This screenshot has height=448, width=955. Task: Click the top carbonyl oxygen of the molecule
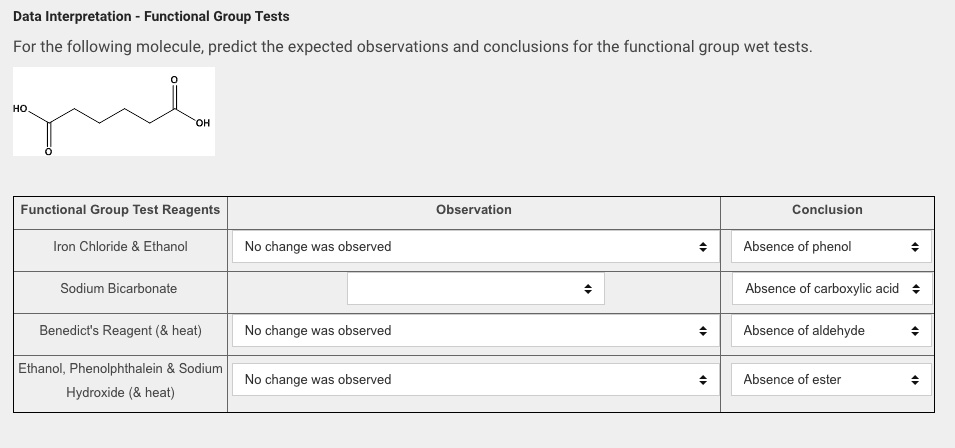(x=174, y=79)
